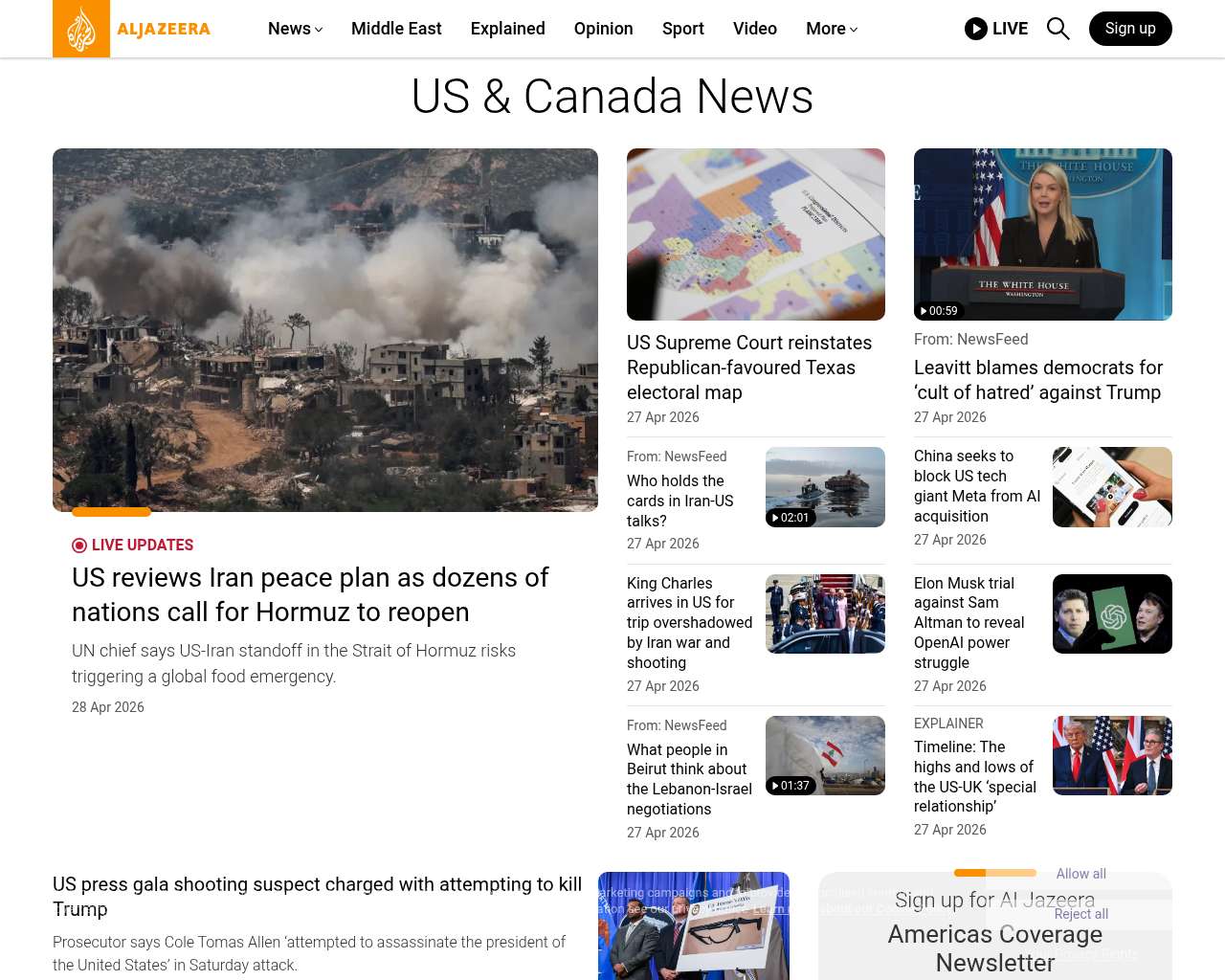Click Allow all cookies
Image resolution: width=1225 pixels, height=980 pixels.
pos(1081,874)
